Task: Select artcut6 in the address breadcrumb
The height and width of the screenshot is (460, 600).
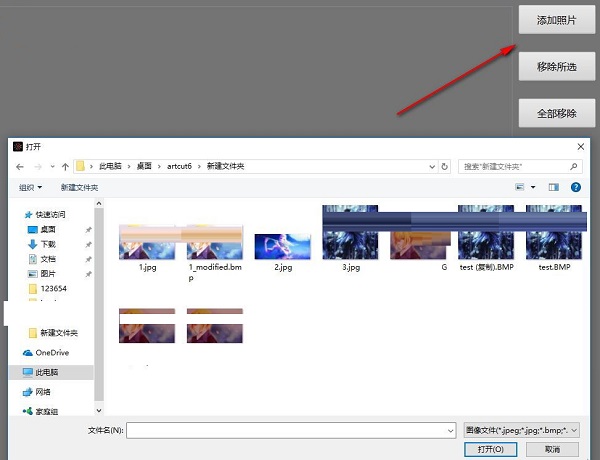Action: pos(179,166)
